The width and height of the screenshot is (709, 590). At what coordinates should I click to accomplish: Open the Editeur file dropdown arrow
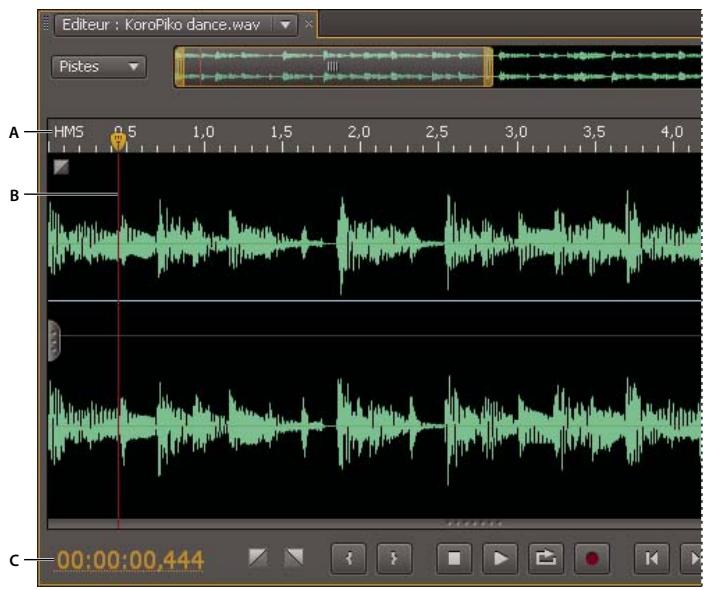pos(285,24)
